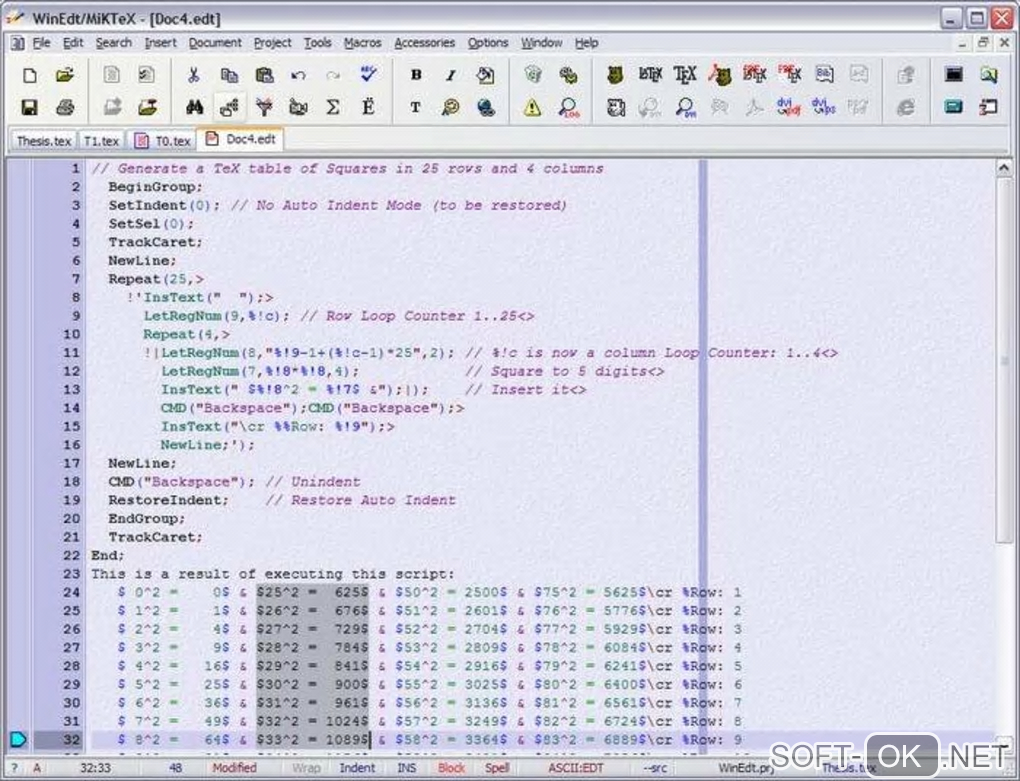Image resolution: width=1020 pixels, height=781 pixels.
Task: Toggle INS insert mode in status bar
Action: pyautogui.click(x=407, y=768)
